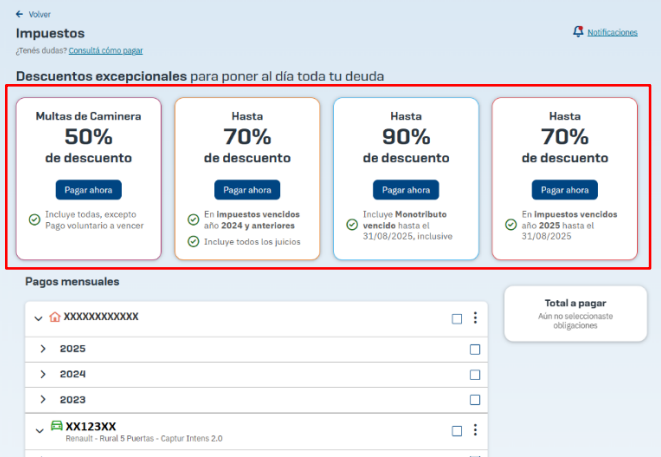661x457 pixels.
Task: Click the Notificaciones bell icon
Action: coord(578,32)
